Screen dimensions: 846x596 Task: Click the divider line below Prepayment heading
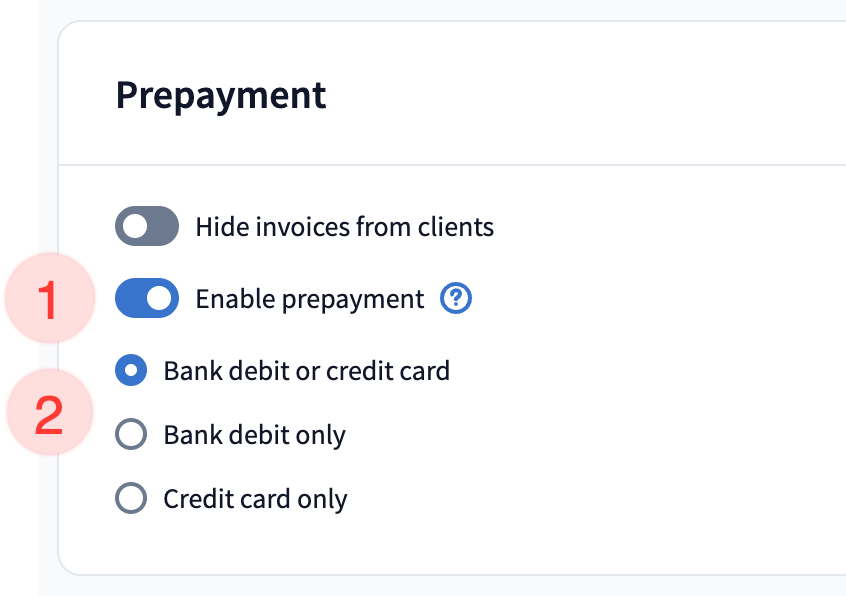[x=450, y=164]
